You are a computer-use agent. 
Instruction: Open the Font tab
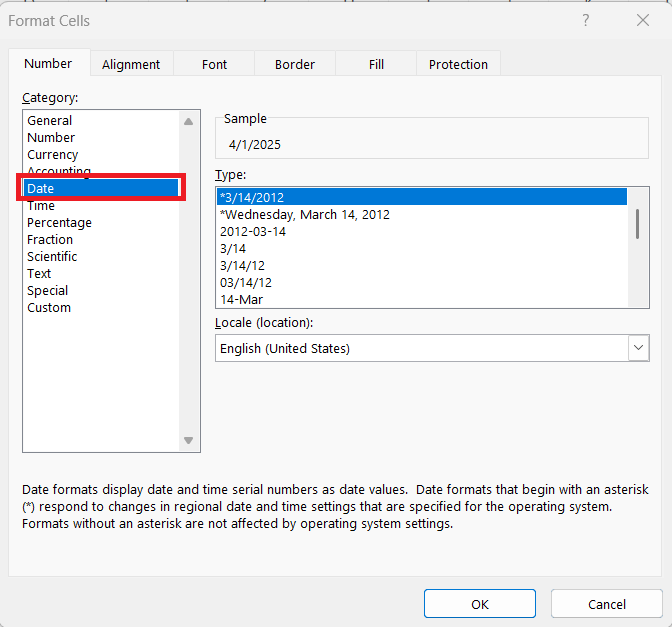(x=214, y=64)
